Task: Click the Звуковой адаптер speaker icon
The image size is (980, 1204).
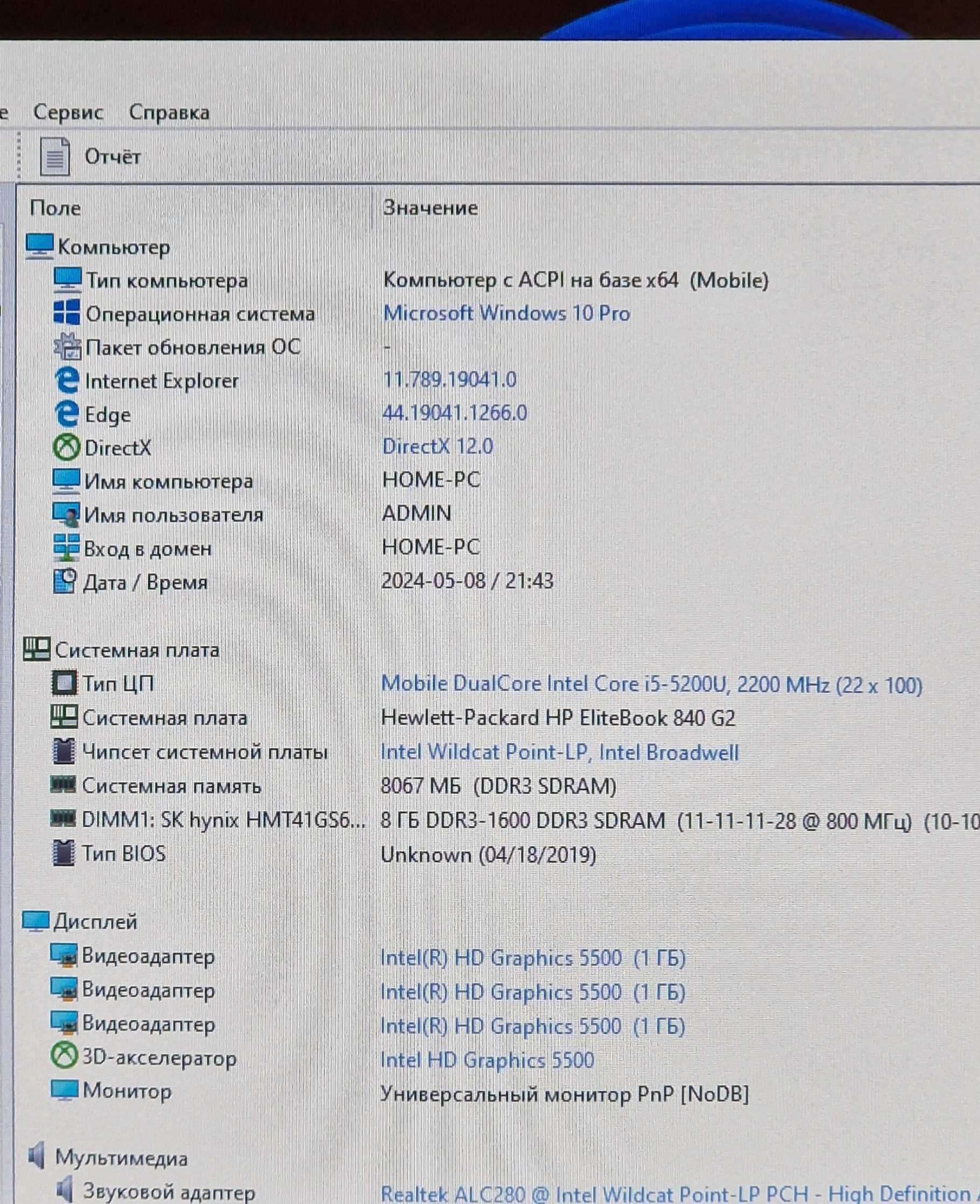Action: (64, 1189)
